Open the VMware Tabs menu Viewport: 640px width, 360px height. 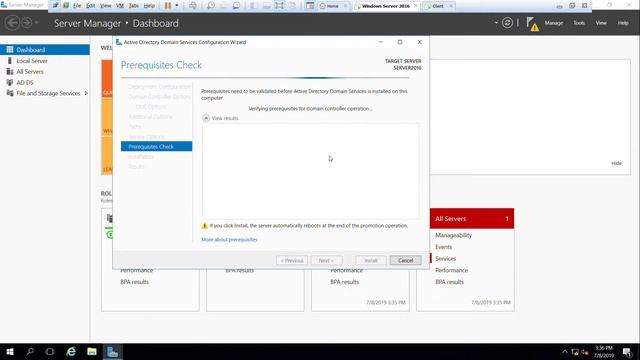134,6
